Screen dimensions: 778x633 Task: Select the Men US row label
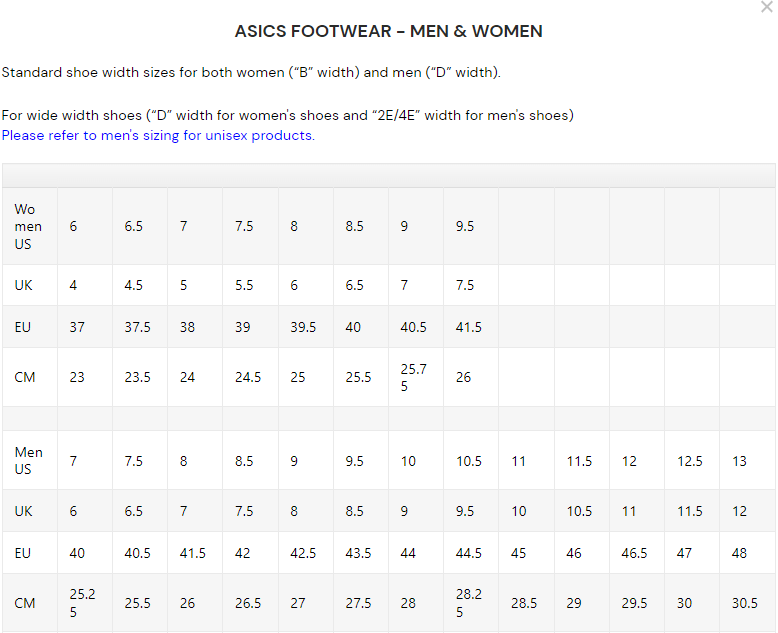click(x=28, y=461)
